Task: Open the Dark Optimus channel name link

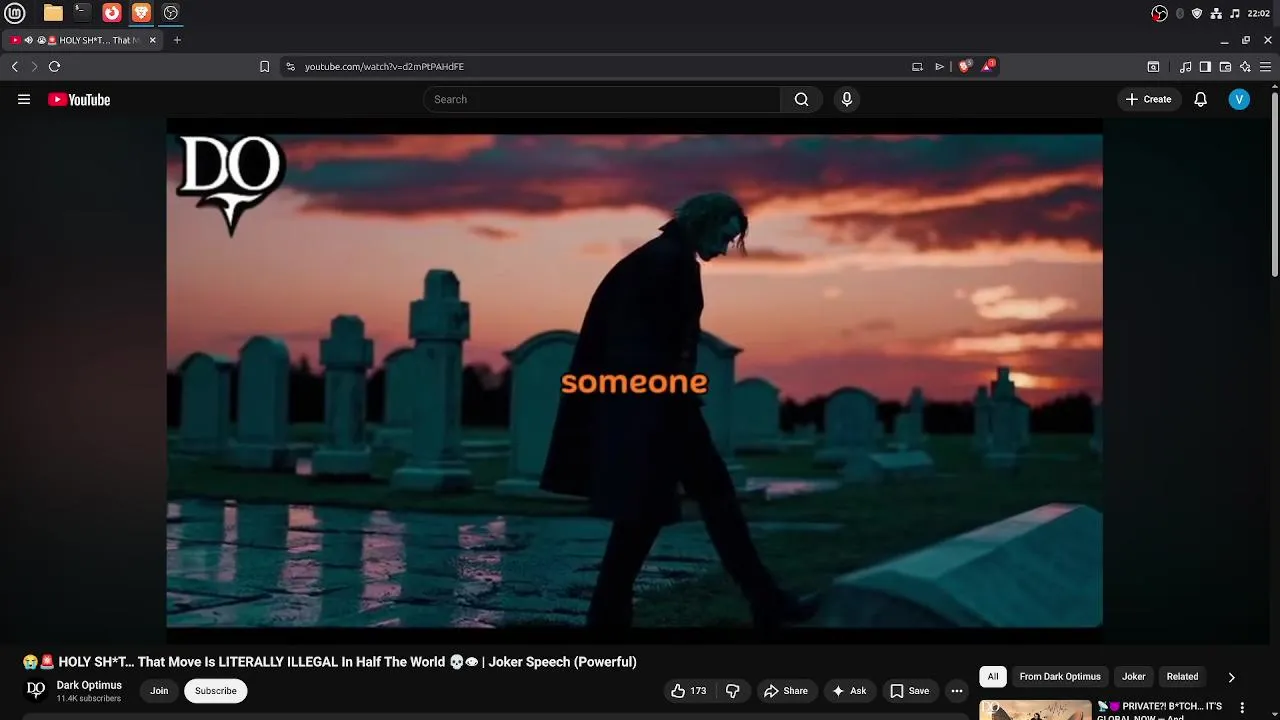Action: coord(89,685)
